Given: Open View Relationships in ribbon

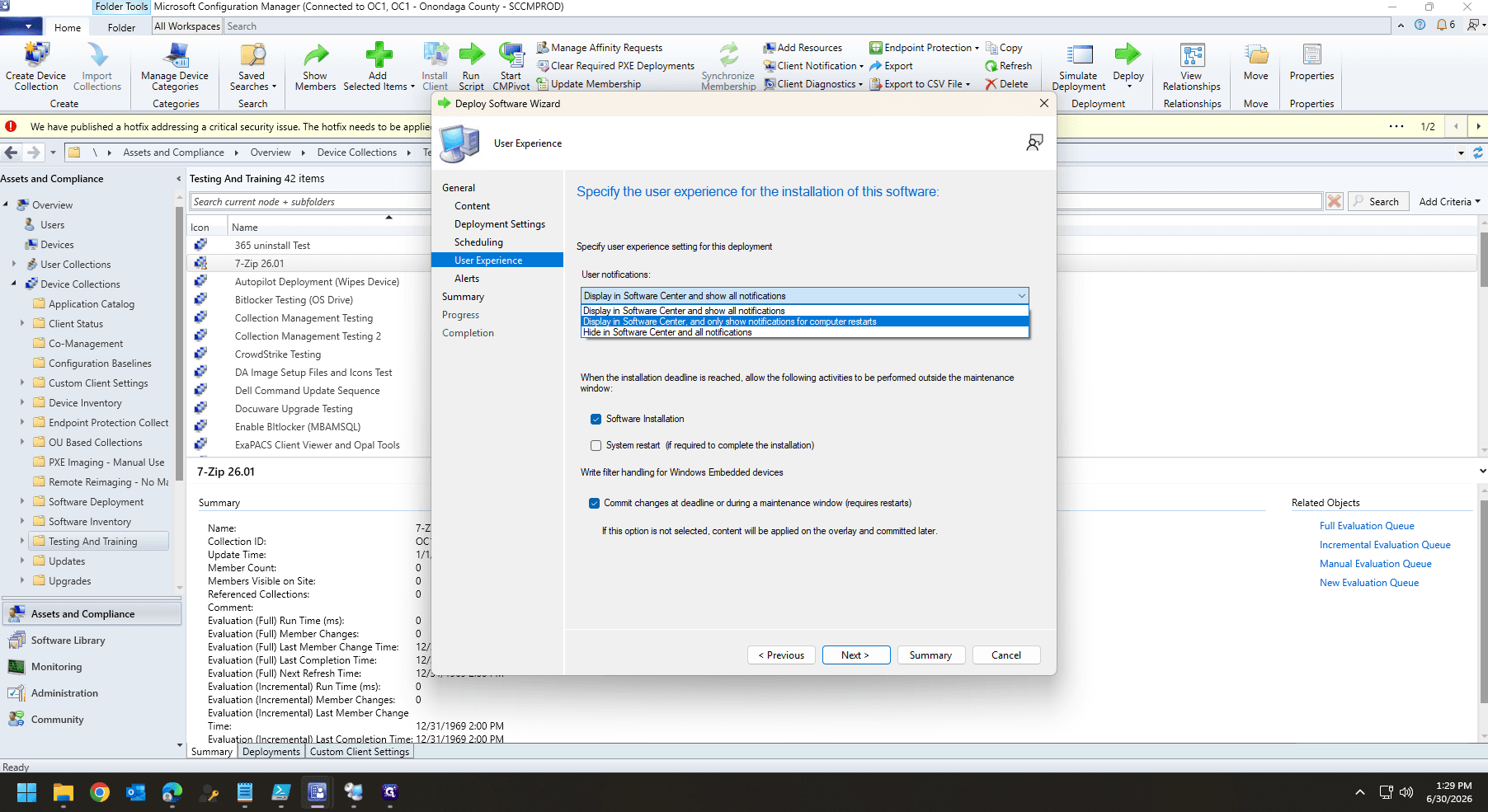Looking at the screenshot, I should click(x=1191, y=66).
